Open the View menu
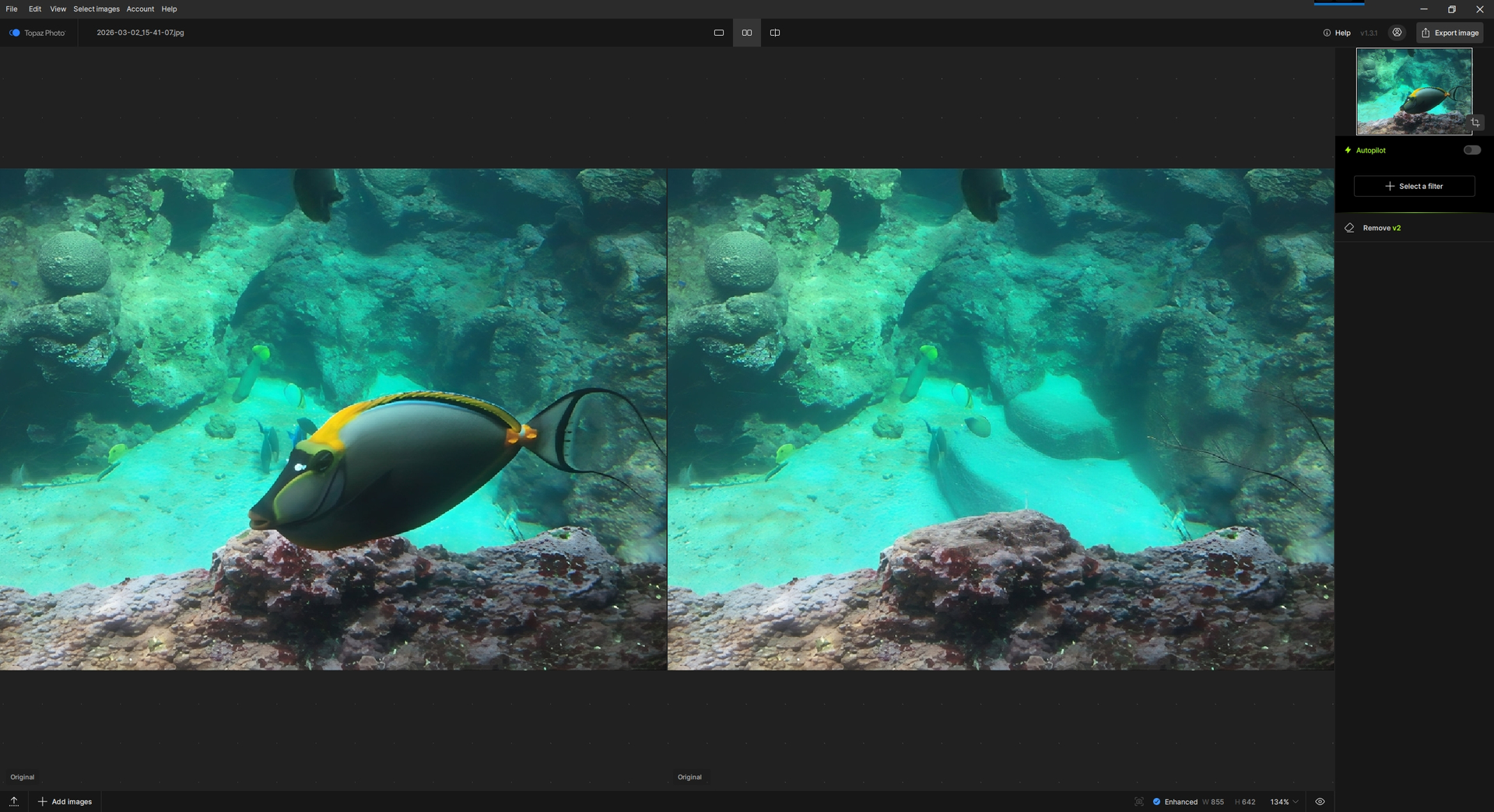1494x812 pixels. 58,9
